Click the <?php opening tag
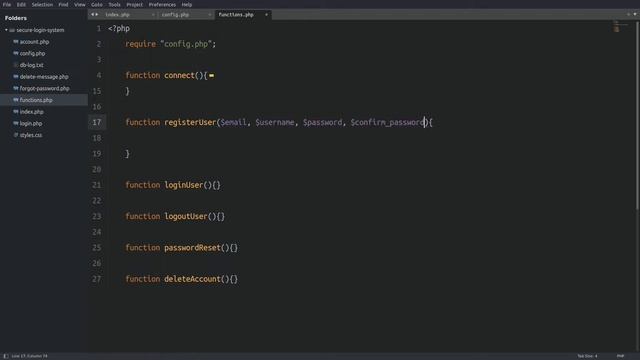 (119, 28)
